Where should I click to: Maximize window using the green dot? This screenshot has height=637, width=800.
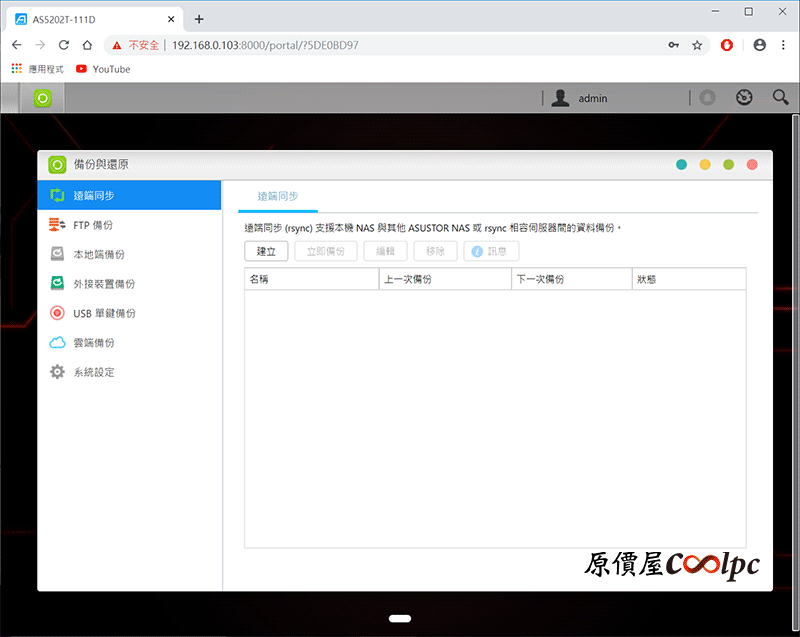tap(729, 164)
